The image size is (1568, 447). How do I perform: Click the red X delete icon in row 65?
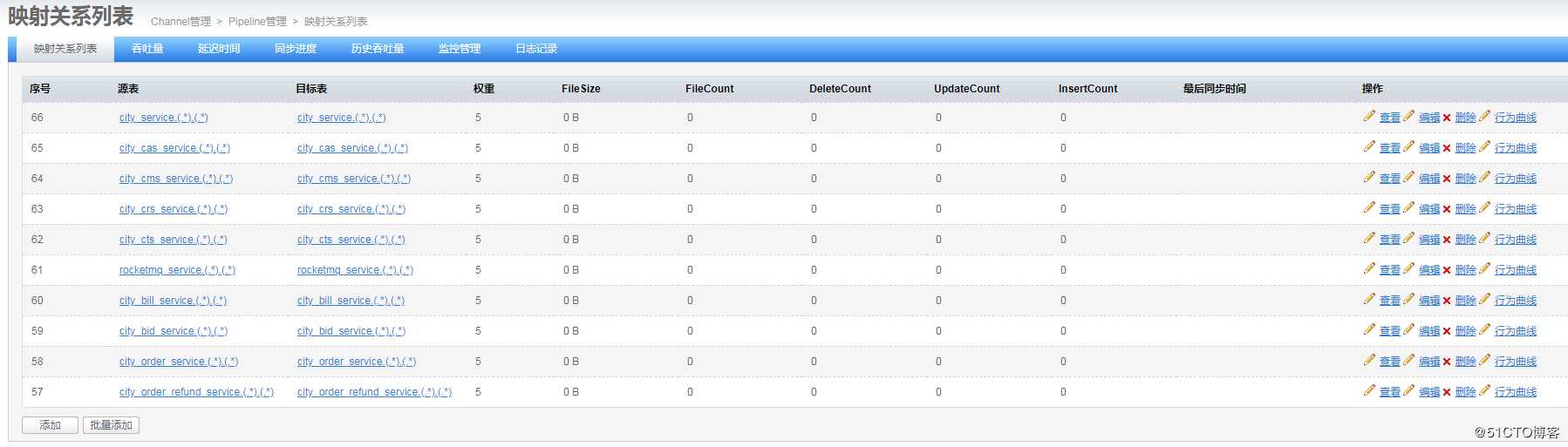1447,148
